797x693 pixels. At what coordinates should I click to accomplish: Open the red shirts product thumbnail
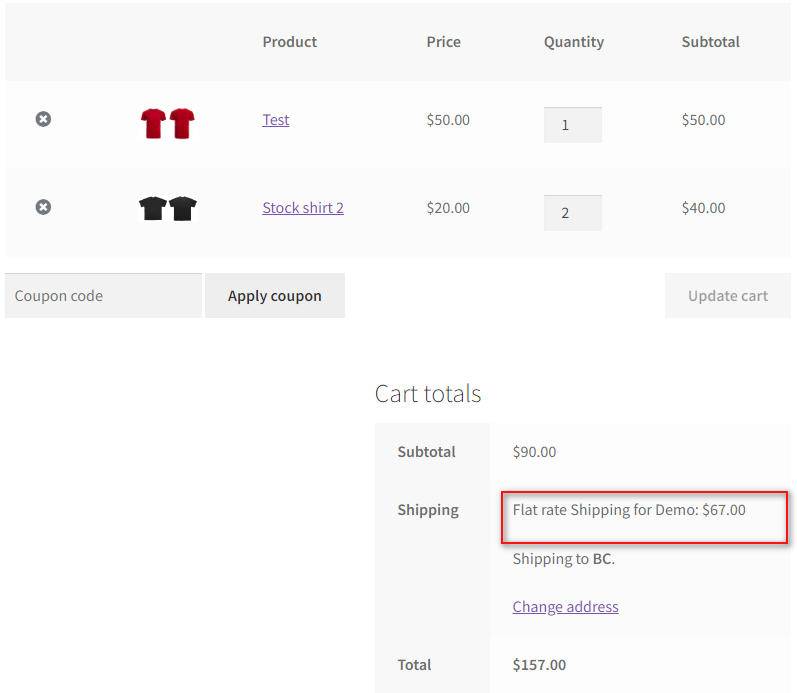168,124
